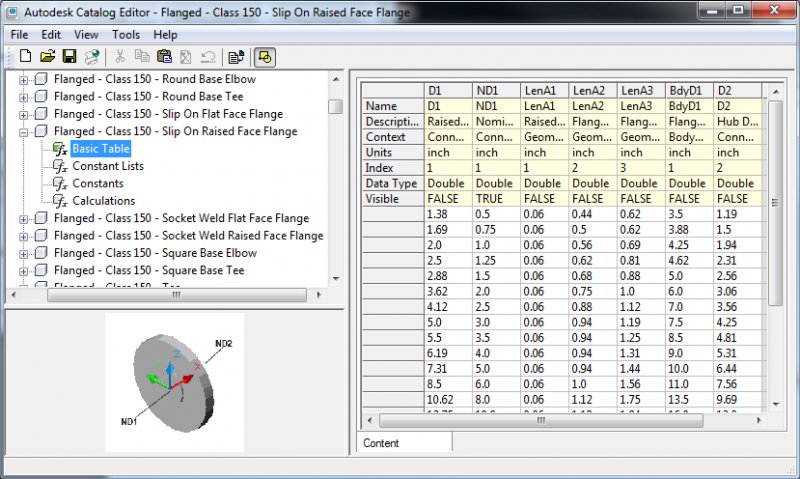Click part icon beside Slip On Raised Face Flange
800x479 pixels.
pyautogui.click(x=41, y=131)
